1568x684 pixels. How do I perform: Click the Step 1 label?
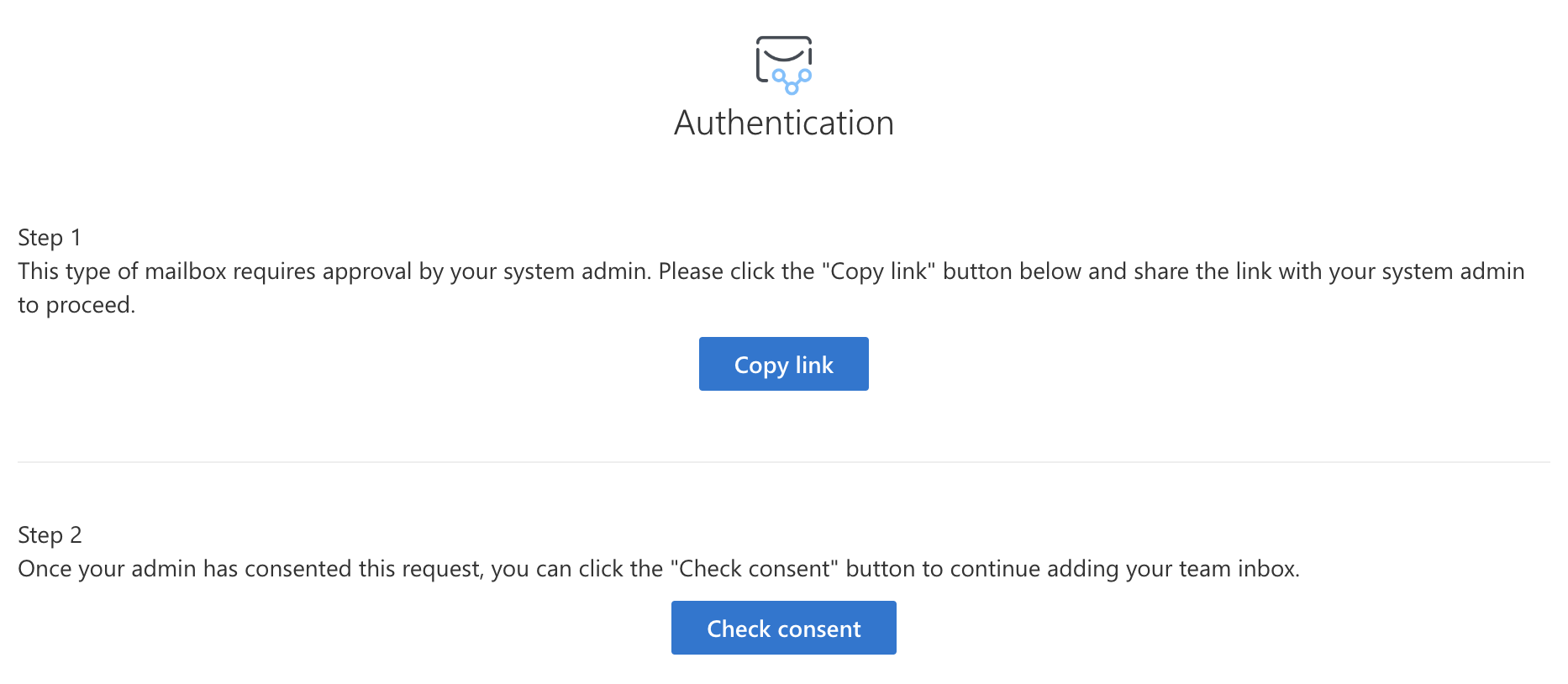[x=50, y=238]
